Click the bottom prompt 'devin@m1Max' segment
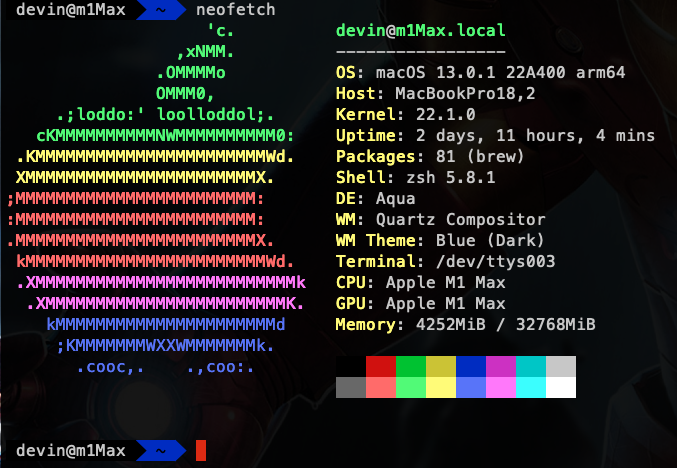Viewport: 677px width, 468px height. [71, 451]
